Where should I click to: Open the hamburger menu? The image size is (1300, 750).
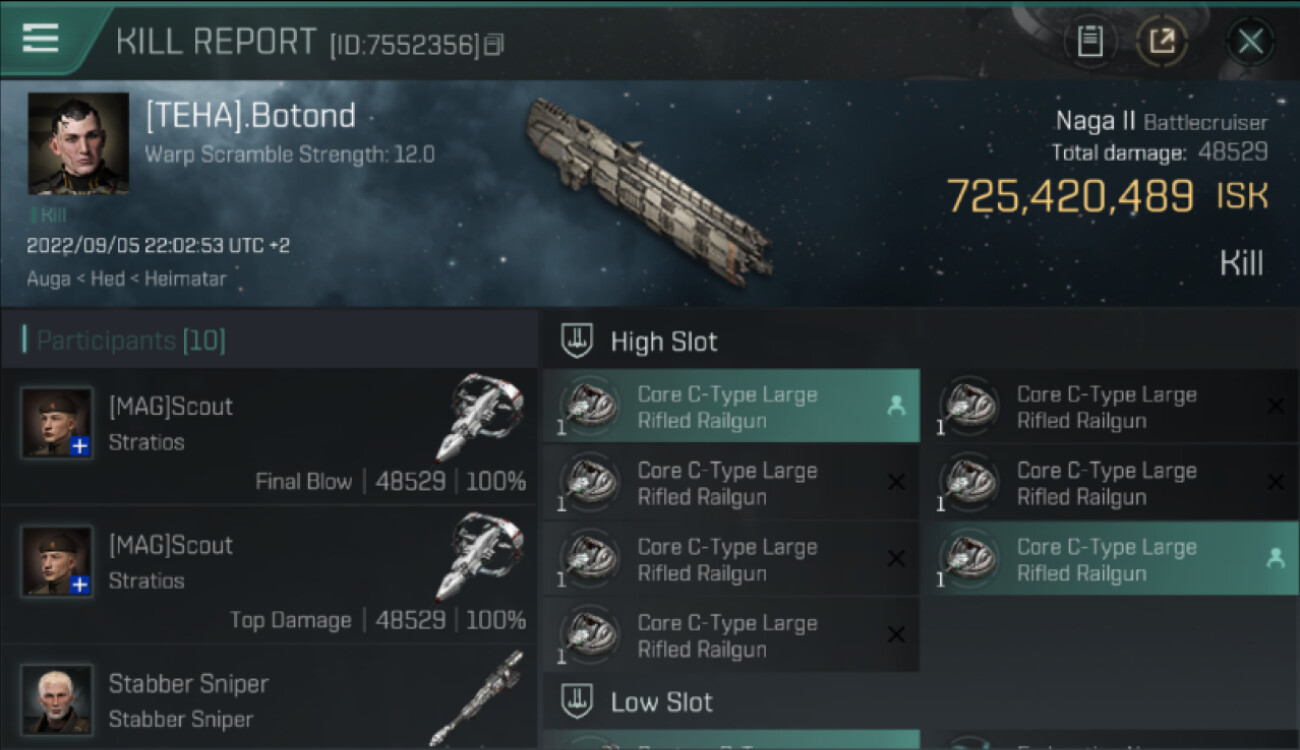[x=40, y=39]
